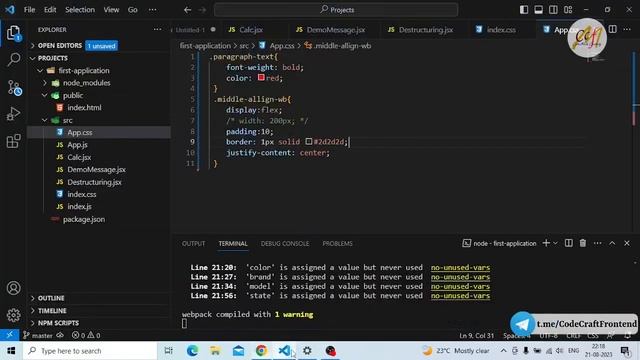Open Chrome from the taskbar

[x=261, y=351]
